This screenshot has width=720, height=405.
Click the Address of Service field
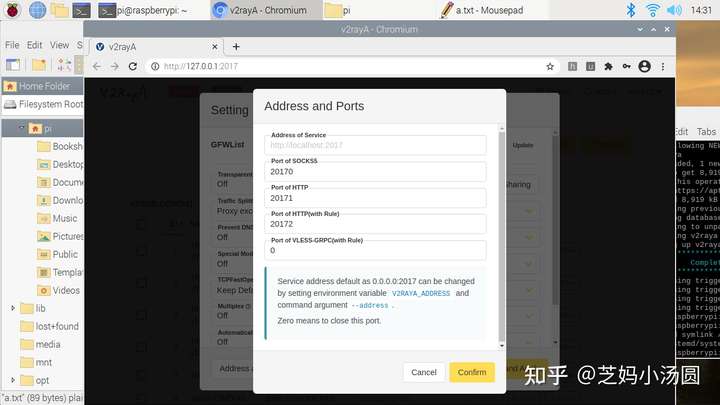pos(375,145)
